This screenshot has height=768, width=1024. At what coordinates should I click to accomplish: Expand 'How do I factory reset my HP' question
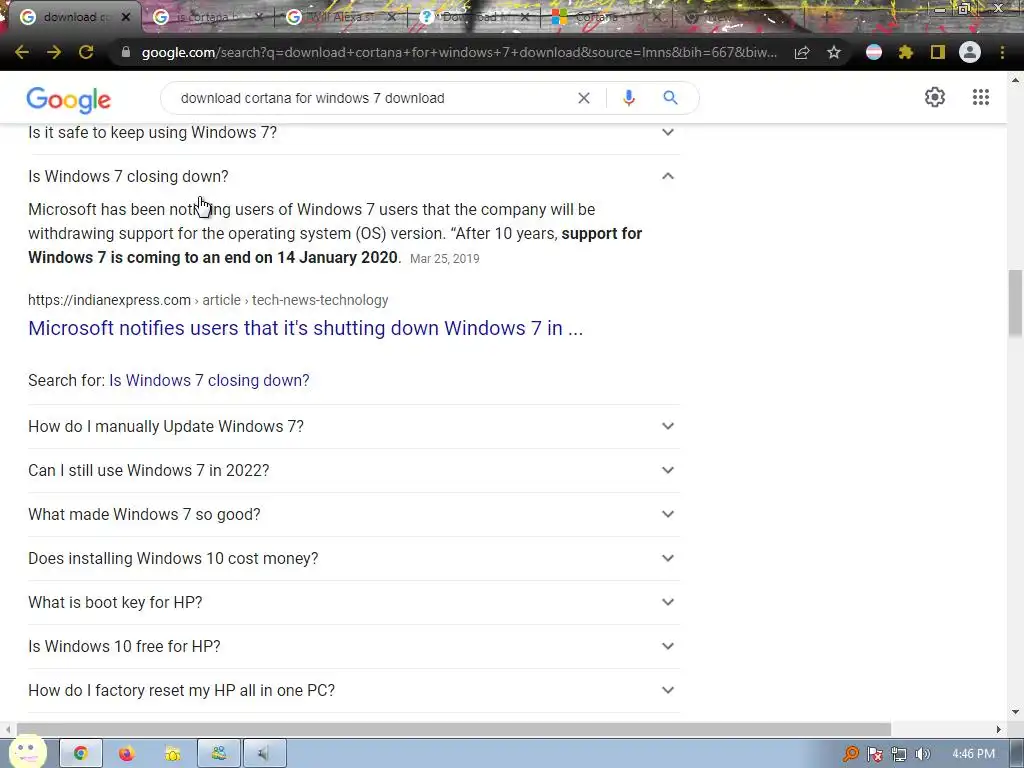pyautogui.click(x=353, y=690)
